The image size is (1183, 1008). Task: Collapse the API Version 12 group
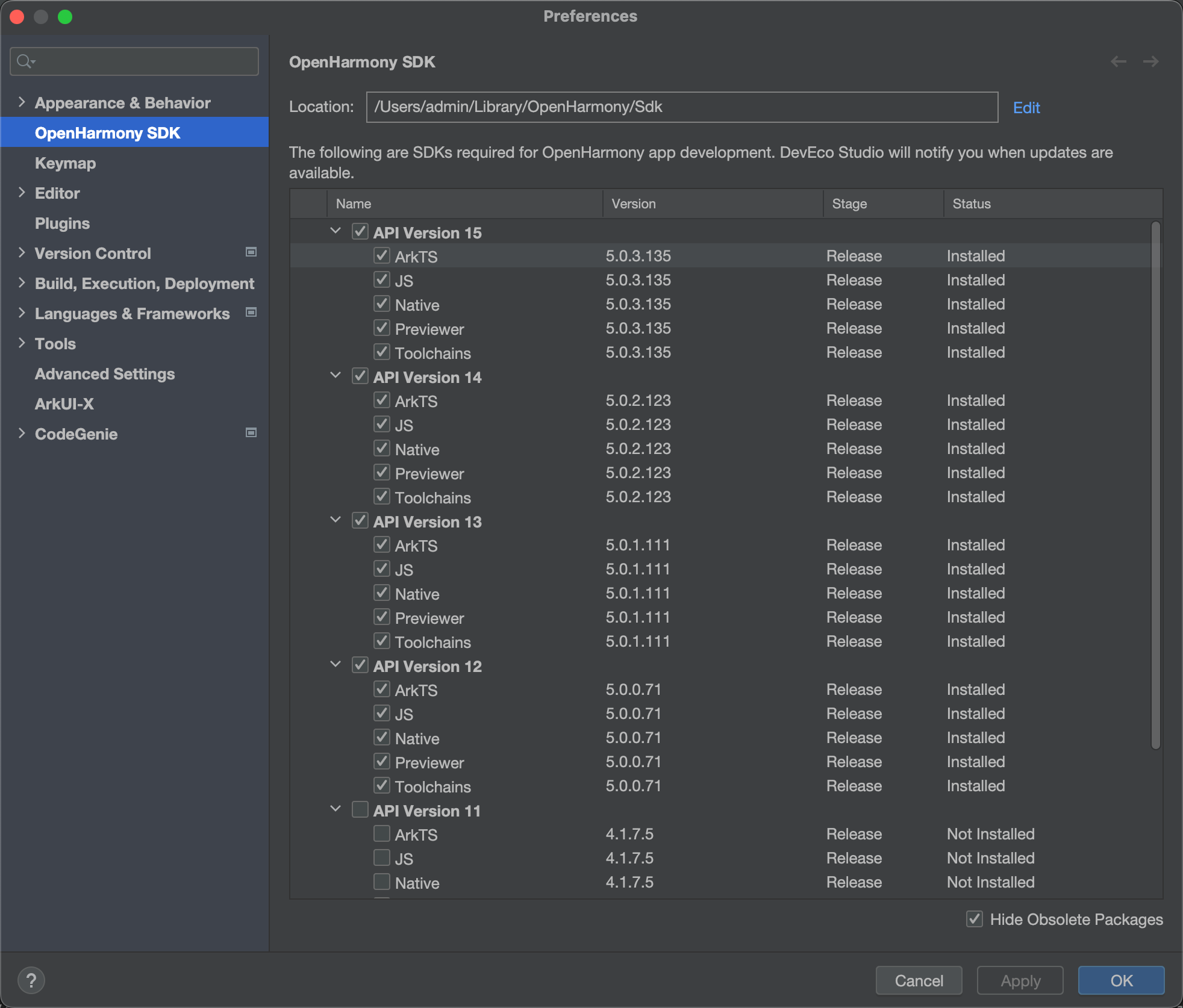pyautogui.click(x=336, y=665)
